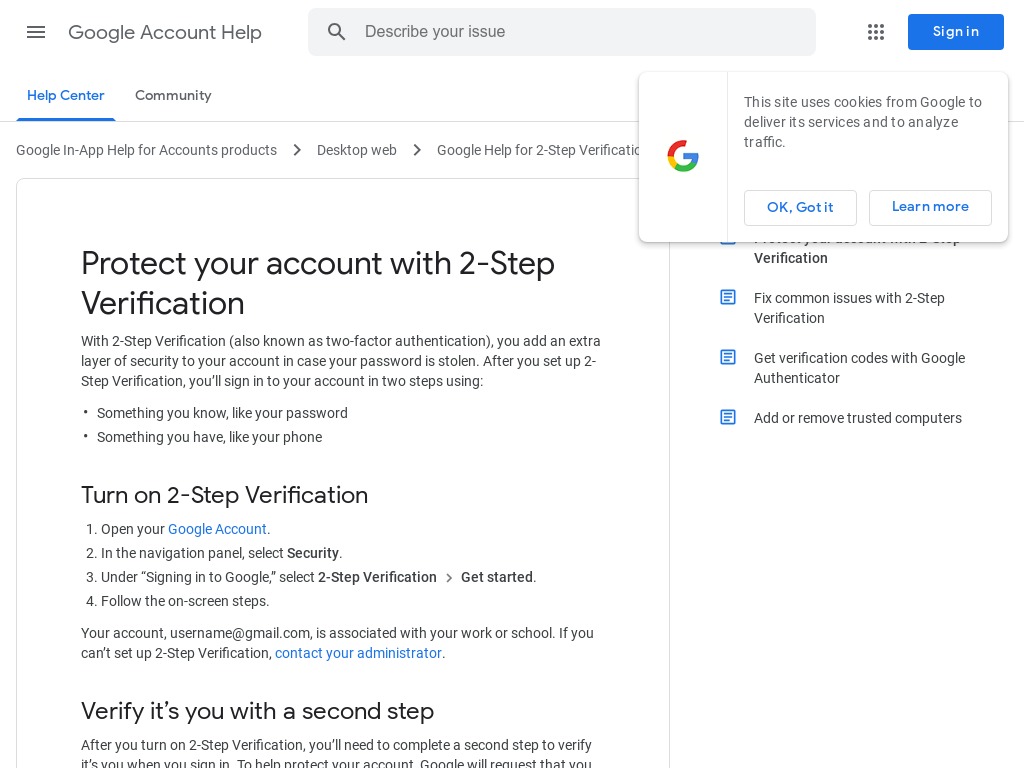This screenshot has height=768, width=1024.
Task: Open the Google Account link
Action: 217,529
